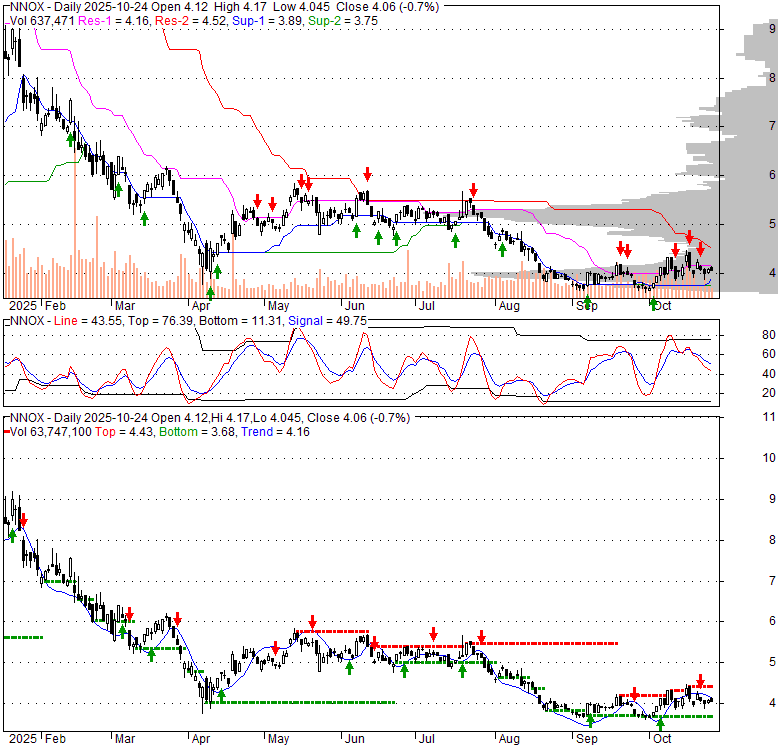780x745 pixels.
Task: Click the 'Aug' month label under the top price chart
Action: pos(509,305)
